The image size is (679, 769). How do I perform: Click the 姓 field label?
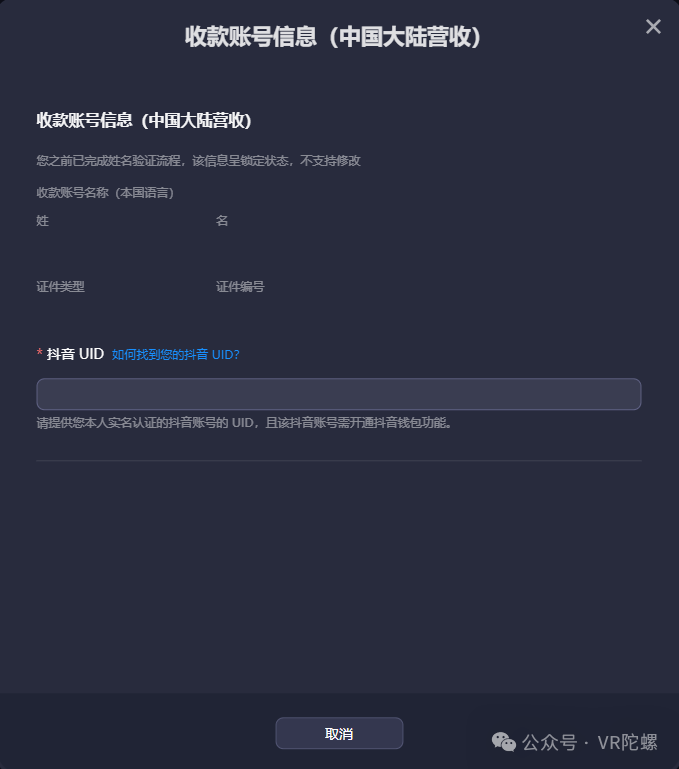click(43, 221)
